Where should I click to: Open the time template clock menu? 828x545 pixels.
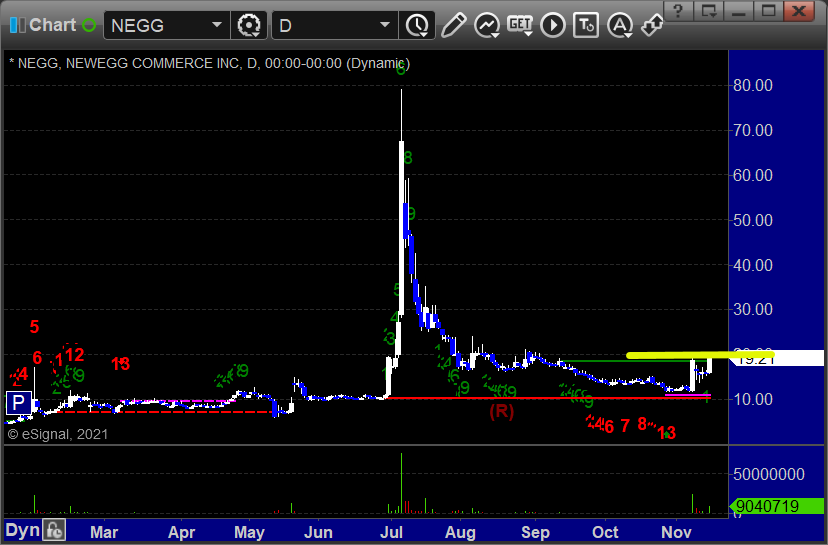[x=417, y=25]
